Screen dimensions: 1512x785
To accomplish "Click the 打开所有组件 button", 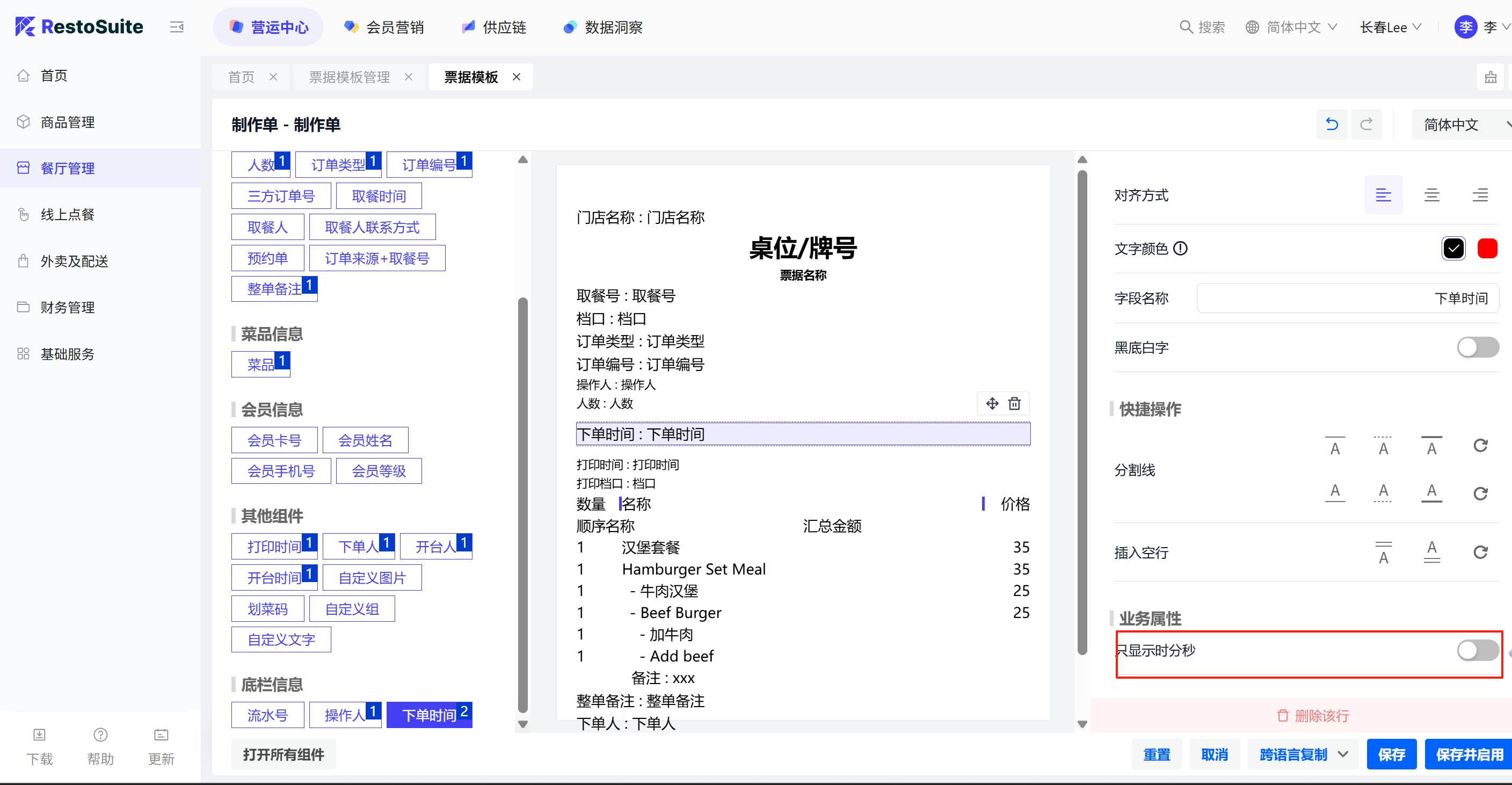I will (x=283, y=754).
